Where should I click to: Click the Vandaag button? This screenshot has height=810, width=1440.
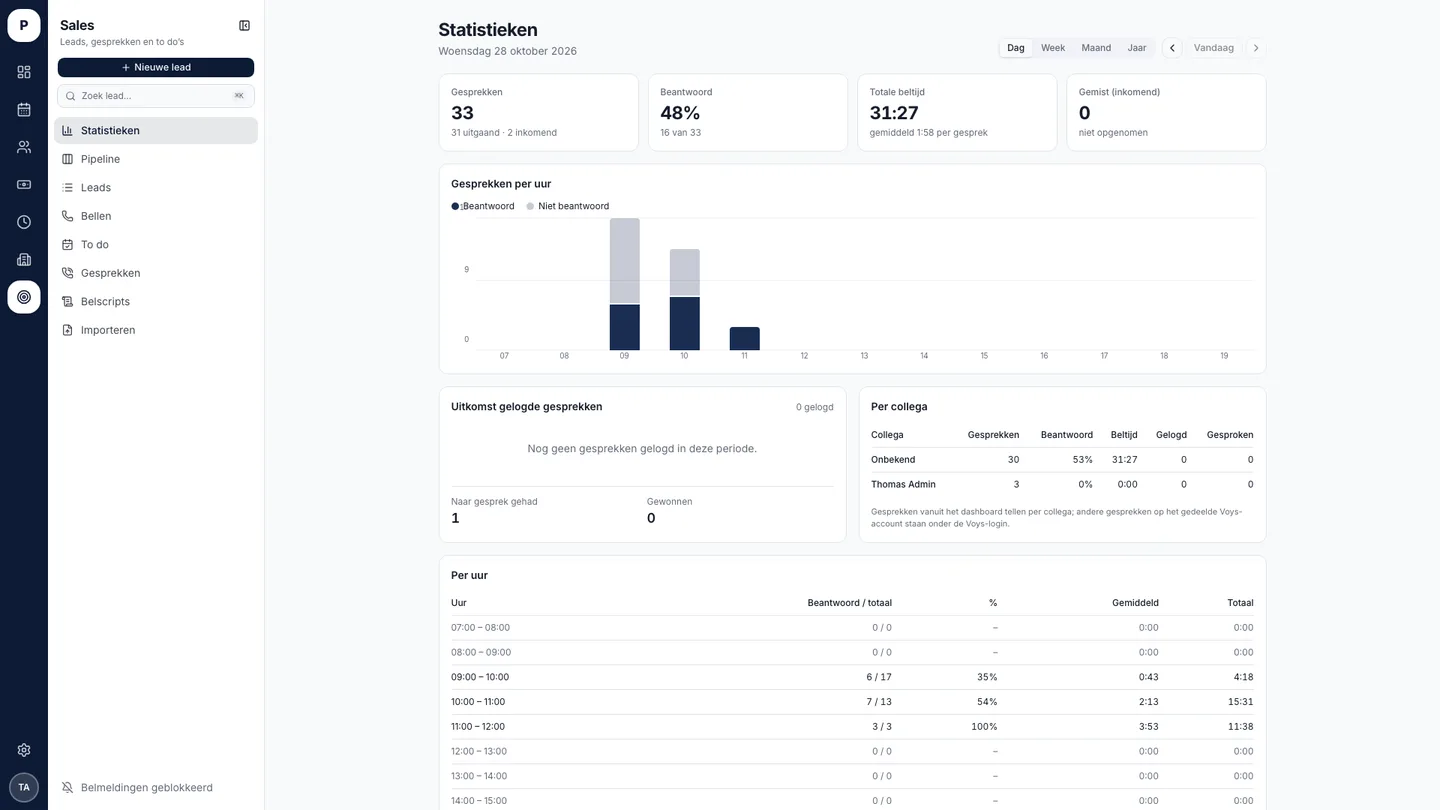[1214, 48]
